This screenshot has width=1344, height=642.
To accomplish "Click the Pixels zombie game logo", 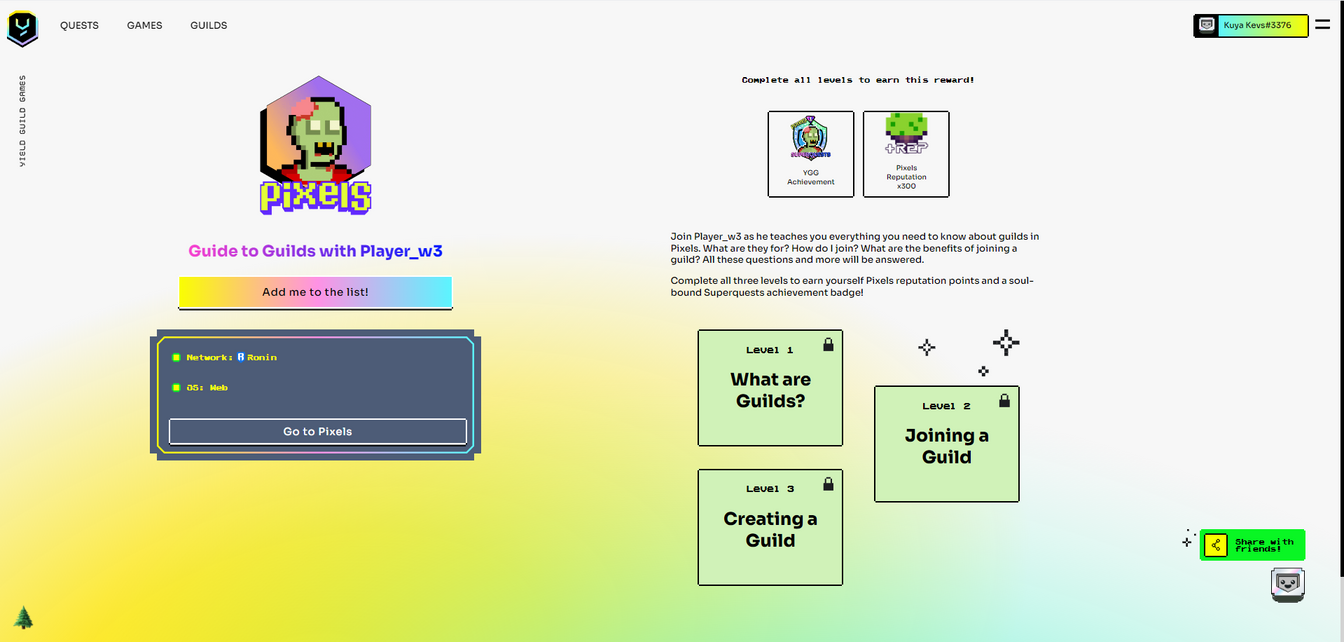I will (316, 145).
